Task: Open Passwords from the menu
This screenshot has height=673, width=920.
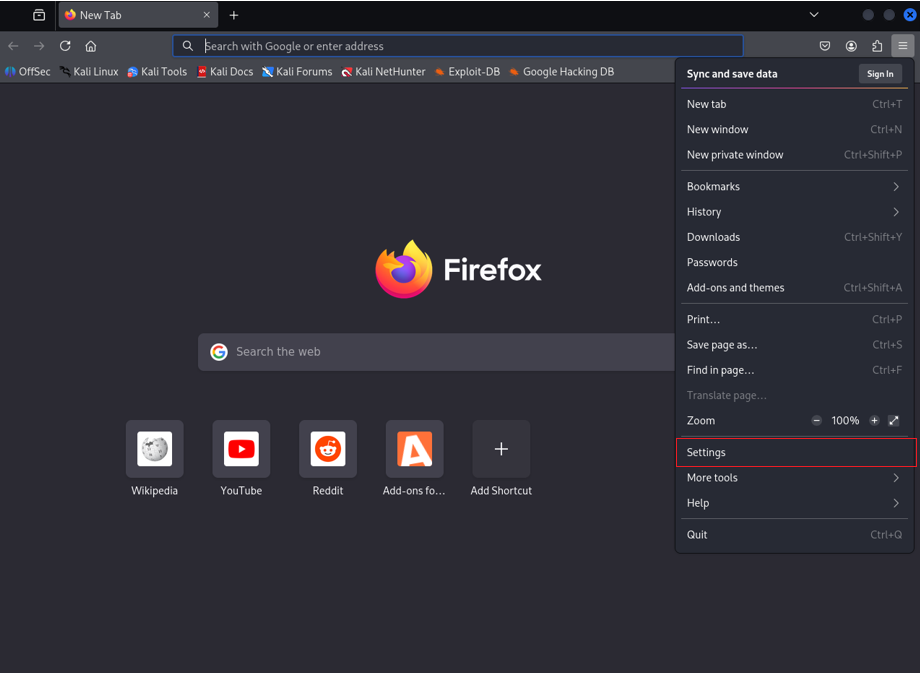Action: [794, 262]
